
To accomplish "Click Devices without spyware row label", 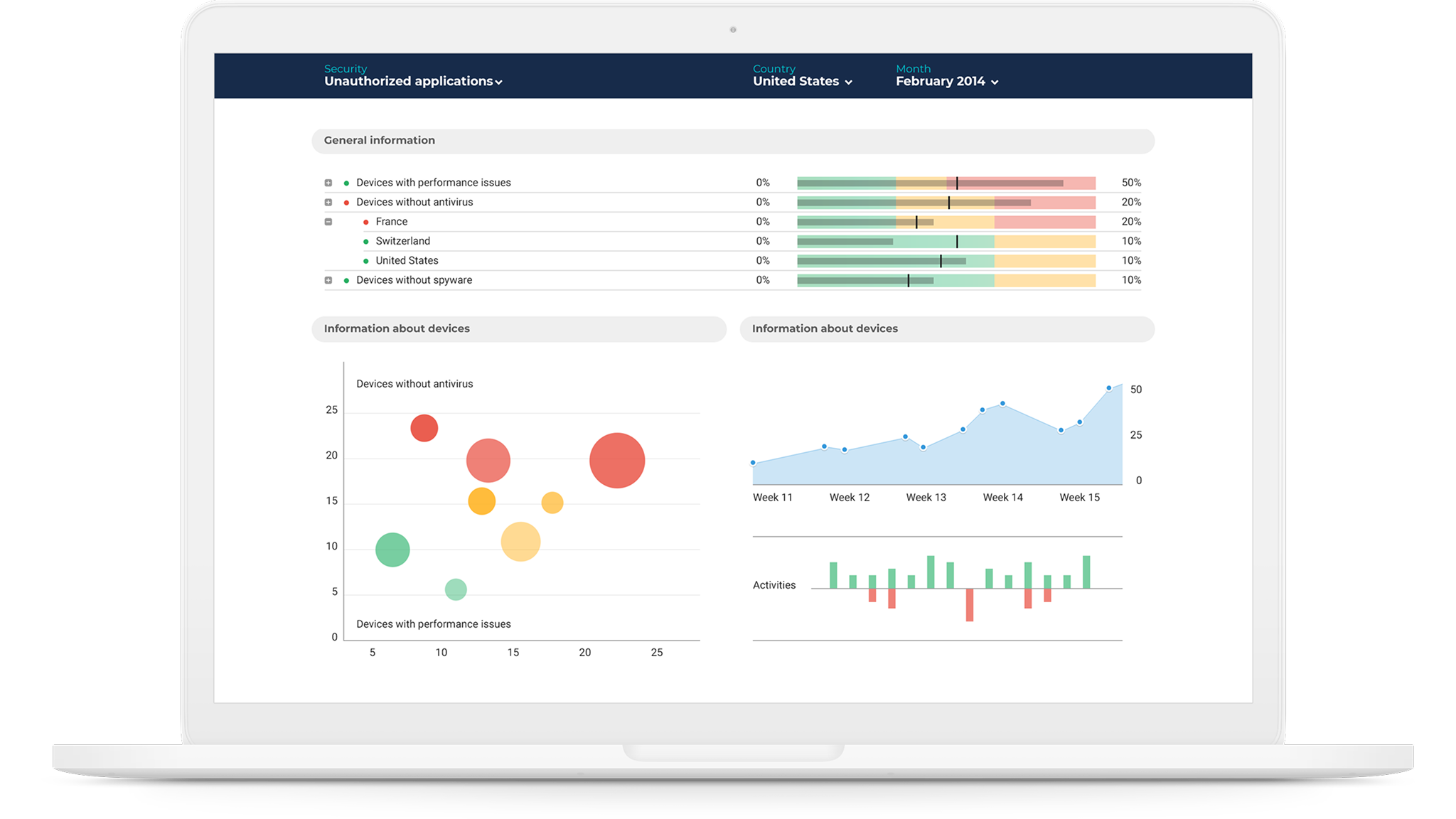I will [x=414, y=280].
